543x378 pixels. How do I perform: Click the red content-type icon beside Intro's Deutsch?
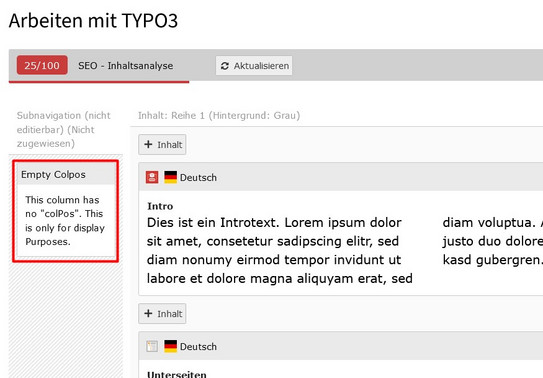coord(152,177)
